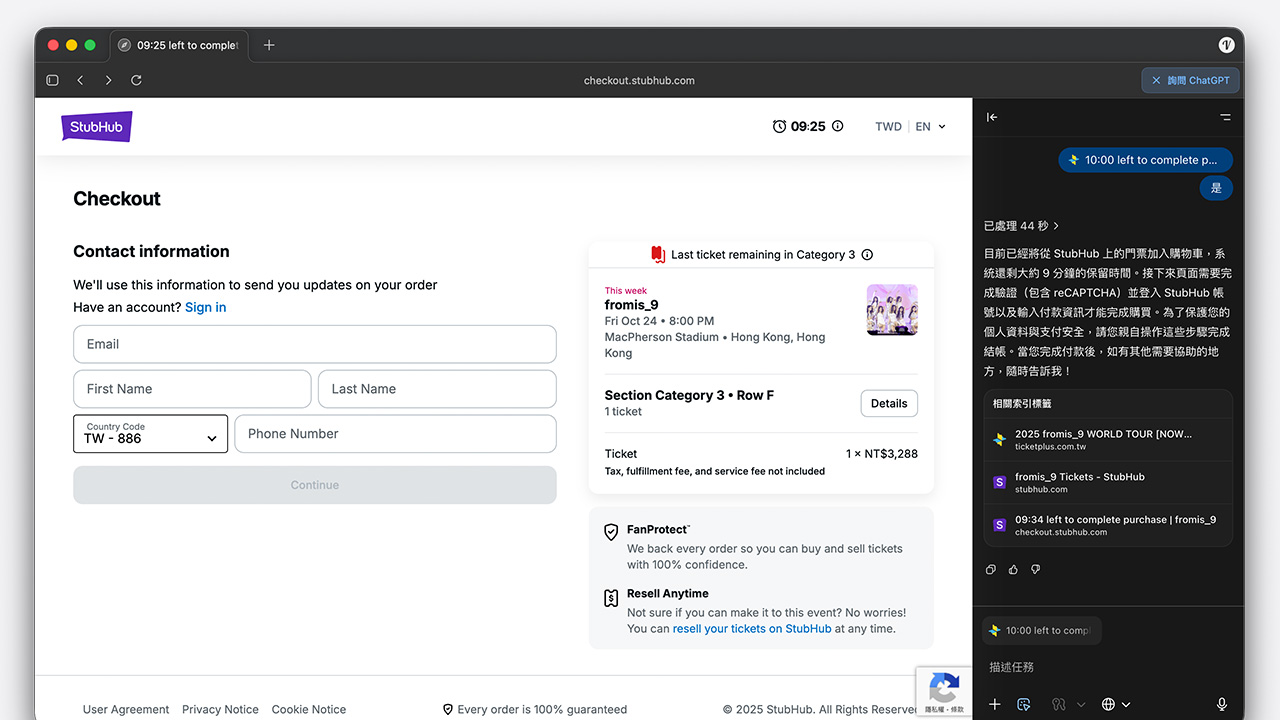Viewport: 1280px width, 720px height.
Task: Open the Country Code TW - 886 dropdown
Action: click(150, 434)
